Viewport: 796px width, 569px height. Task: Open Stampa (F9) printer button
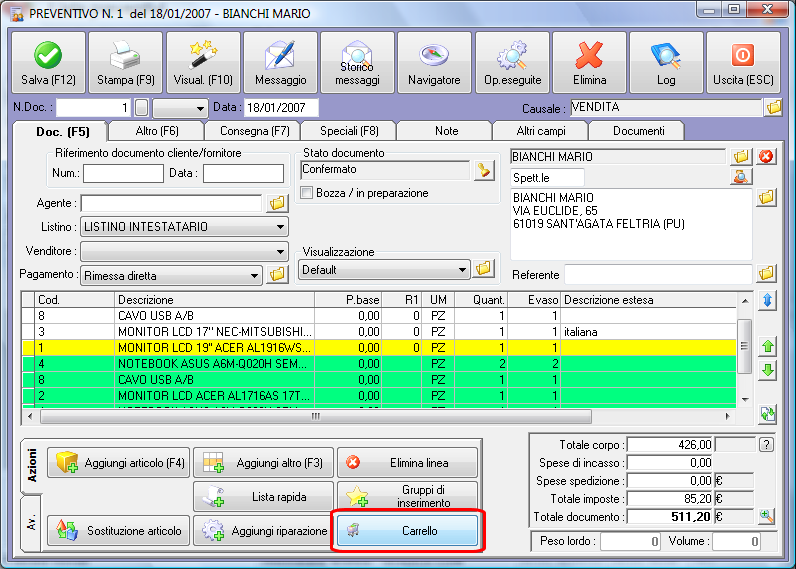125,62
